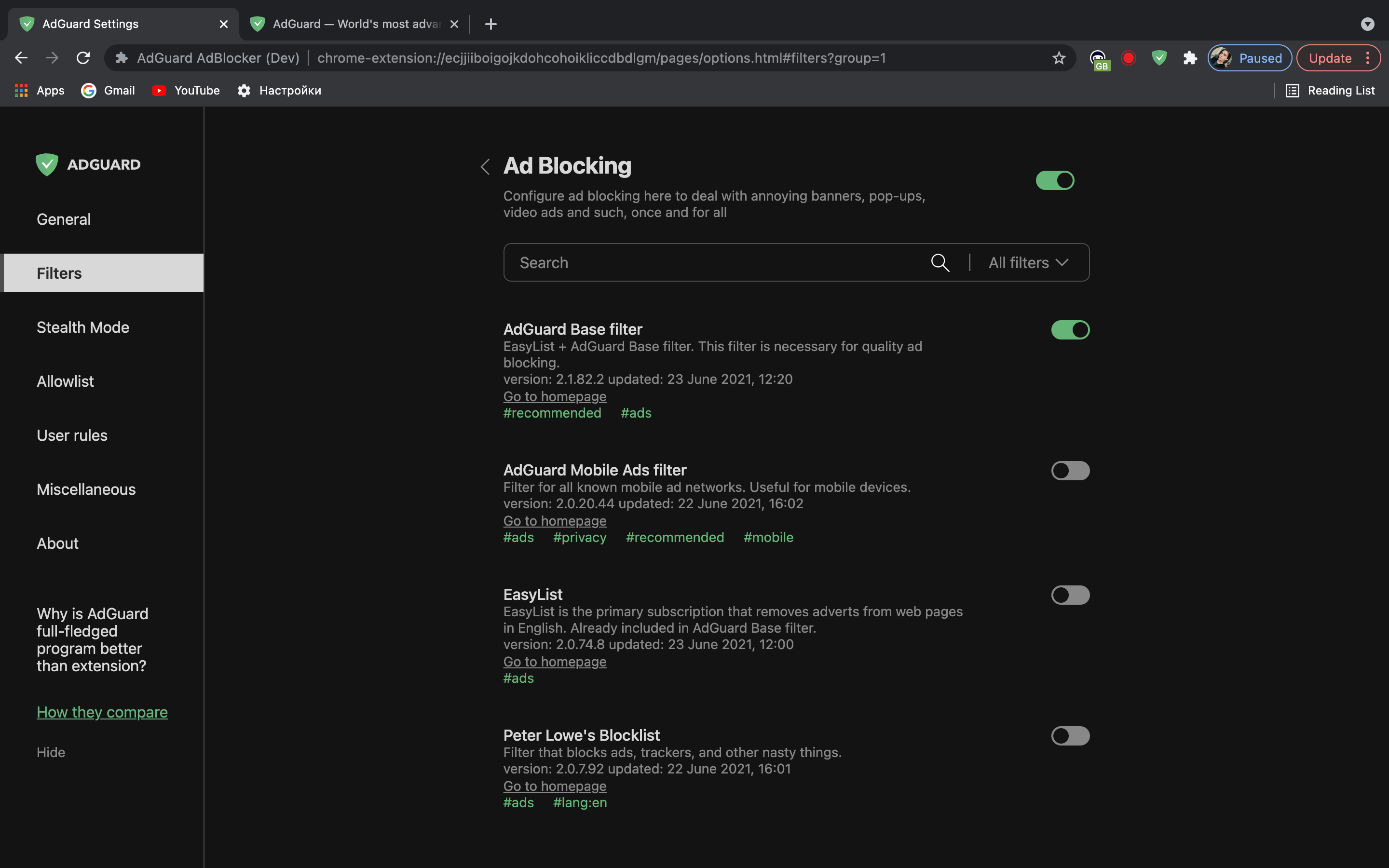1389x868 pixels.
Task: Select Stealth Mode from the sidebar
Action: 82,327
